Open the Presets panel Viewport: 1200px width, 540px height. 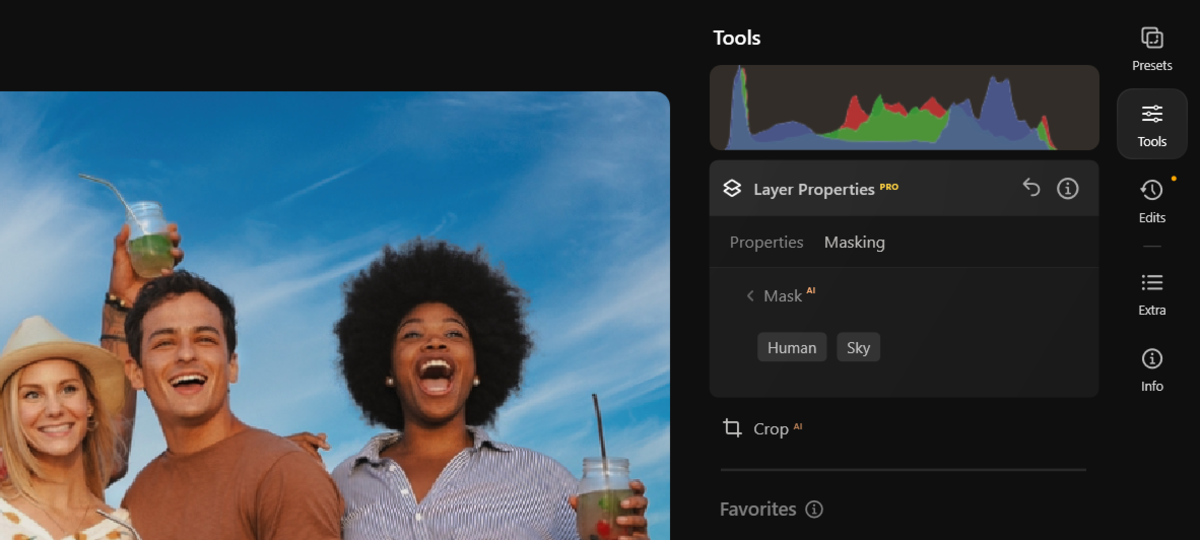(1152, 49)
